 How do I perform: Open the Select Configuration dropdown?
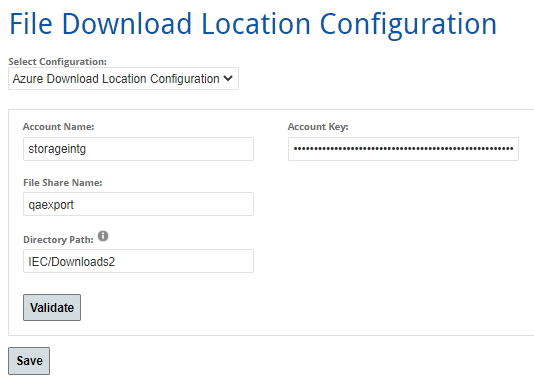click(123, 79)
